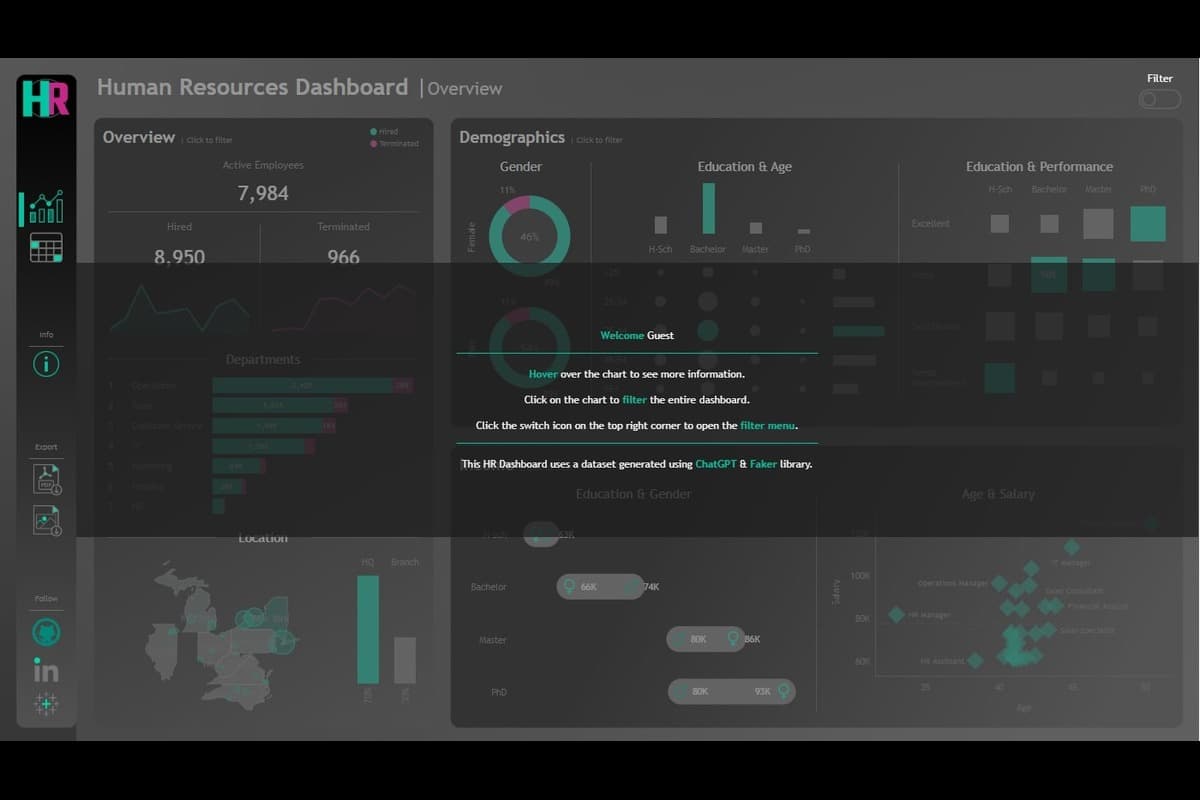The image size is (1200, 800).
Task: Open the Info panel via the i icon
Action: (x=45, y=364)
